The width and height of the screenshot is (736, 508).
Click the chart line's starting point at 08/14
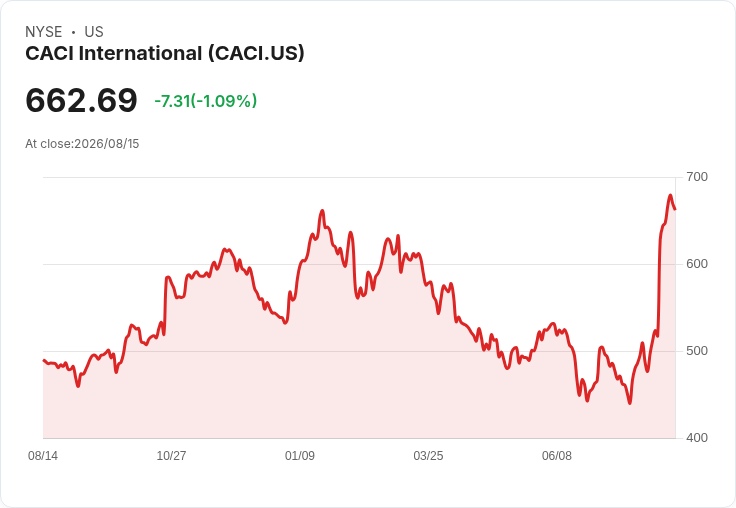pos(44,361)
